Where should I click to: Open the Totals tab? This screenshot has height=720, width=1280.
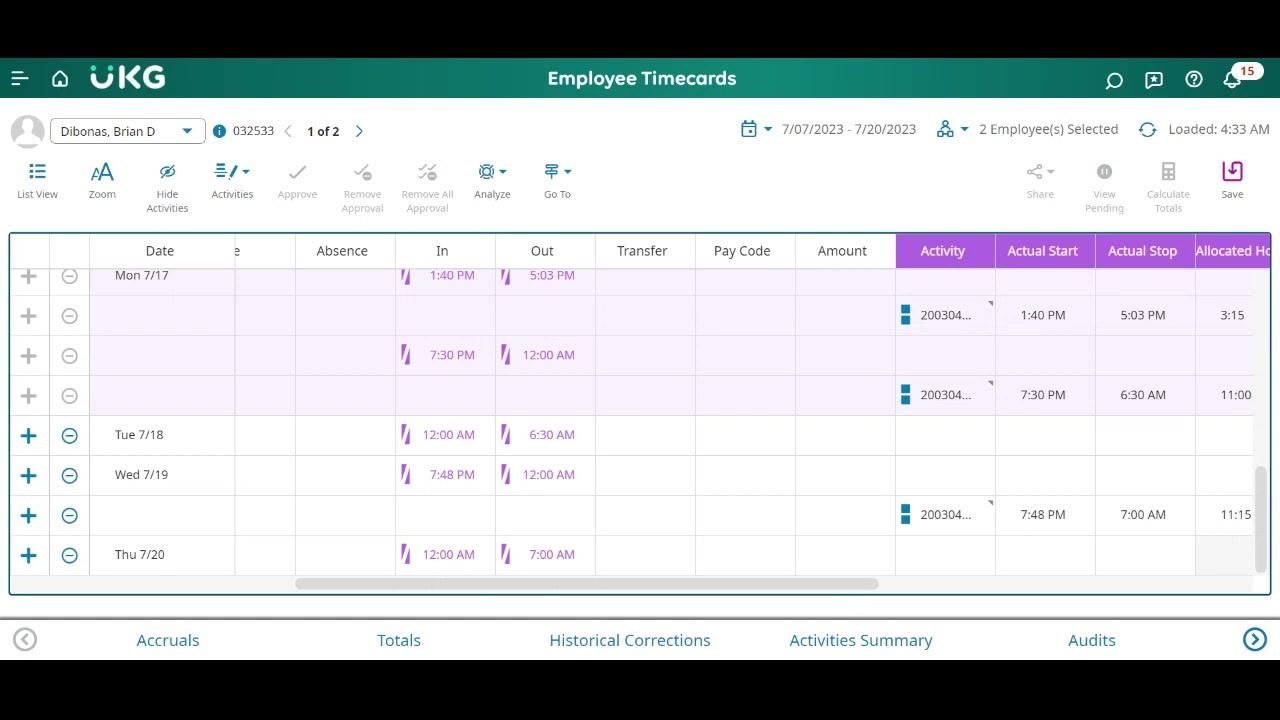[399, 640]
